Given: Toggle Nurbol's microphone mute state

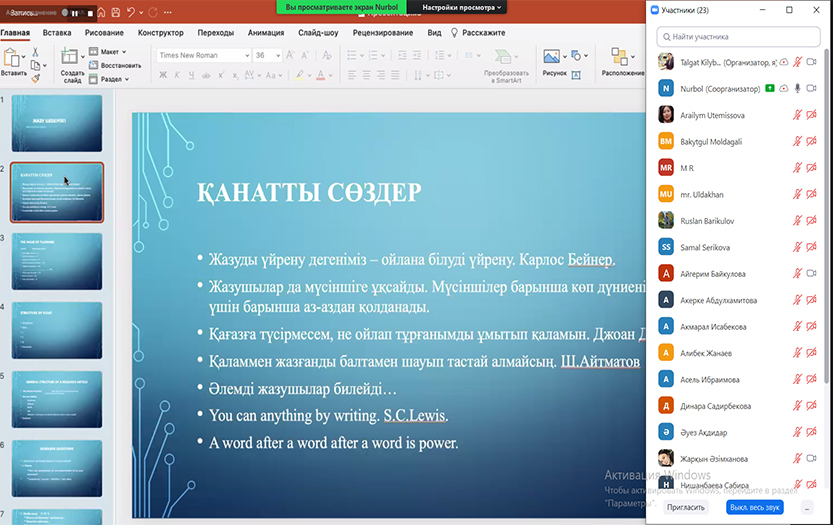Looking at the screenshot, I should (x=797, y=89).
